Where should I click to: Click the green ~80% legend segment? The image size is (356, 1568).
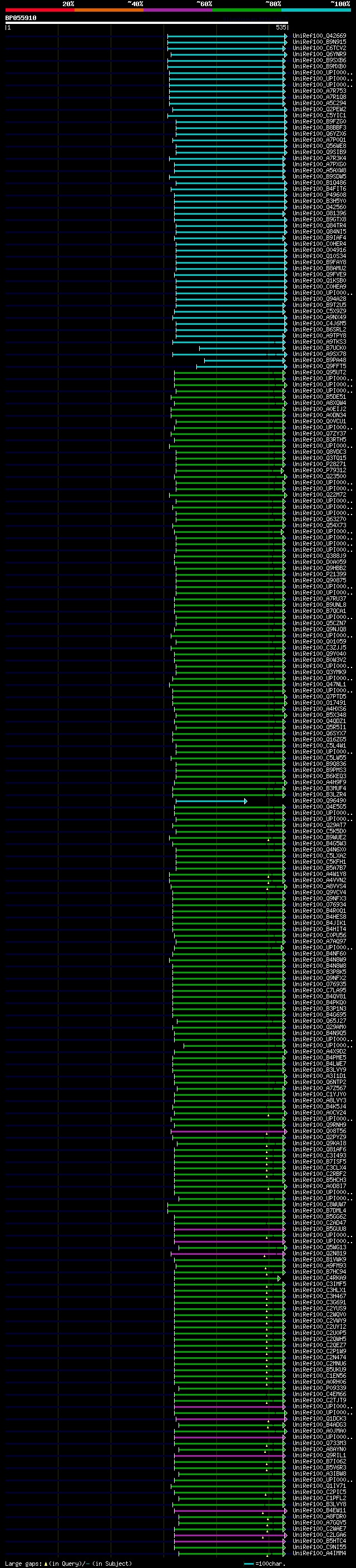247,11
